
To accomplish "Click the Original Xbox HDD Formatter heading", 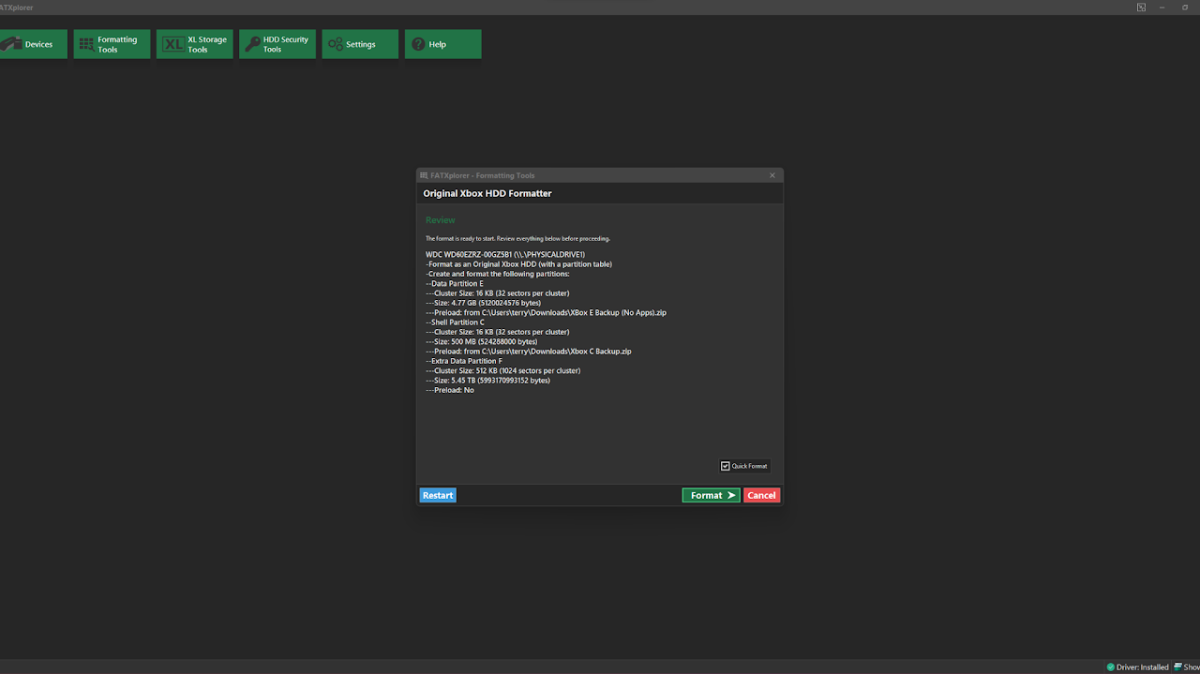I will click(487, 193).
